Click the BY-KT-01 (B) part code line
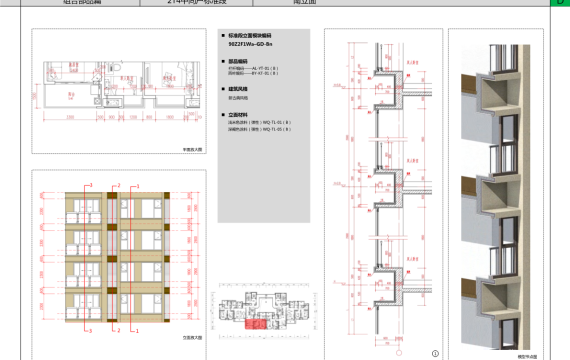The width and height of the screenshot is (570, 360). [x=253, y=73]
